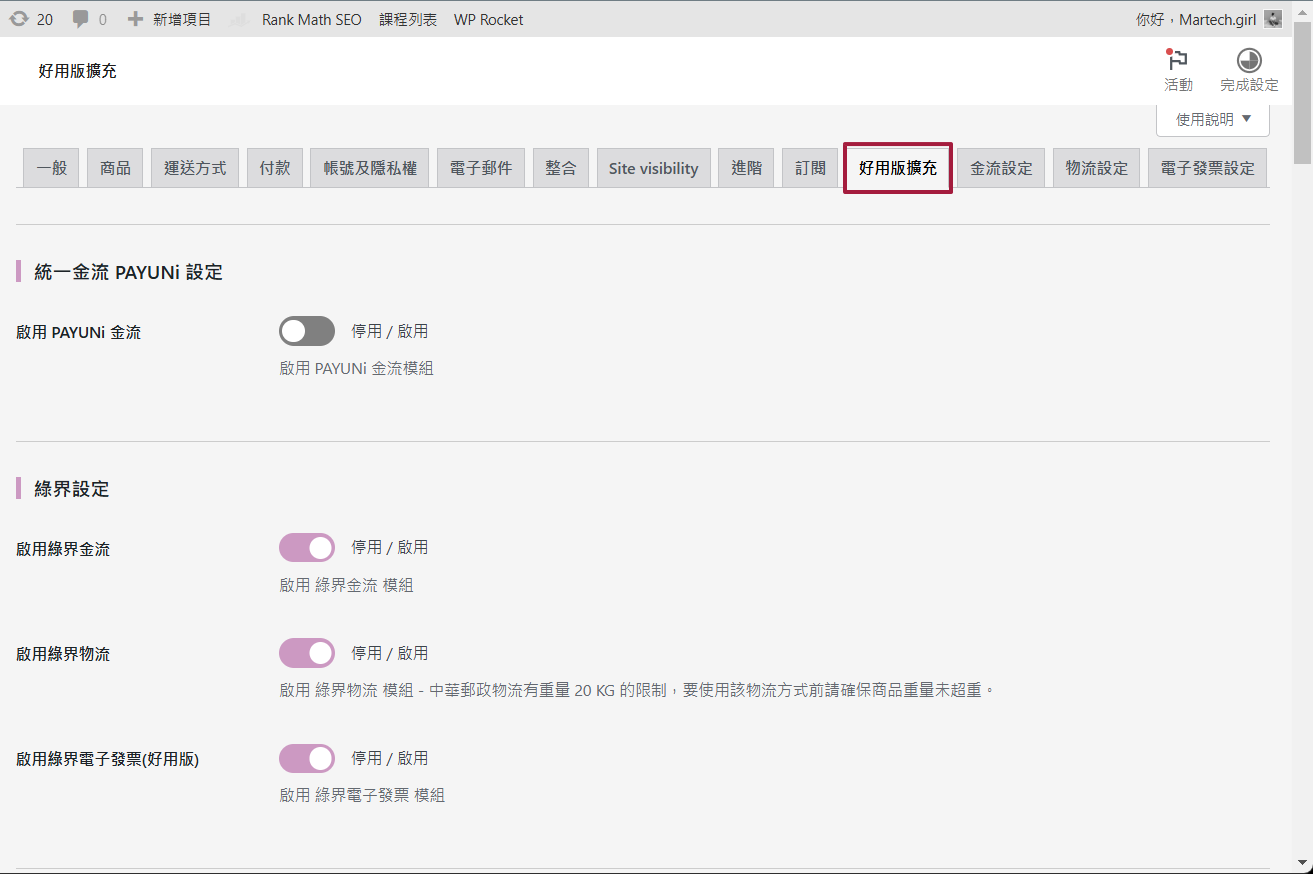Screen dimensions: 1313x874
Task: Select the Site visibility tab
Action: coord(653,168)
